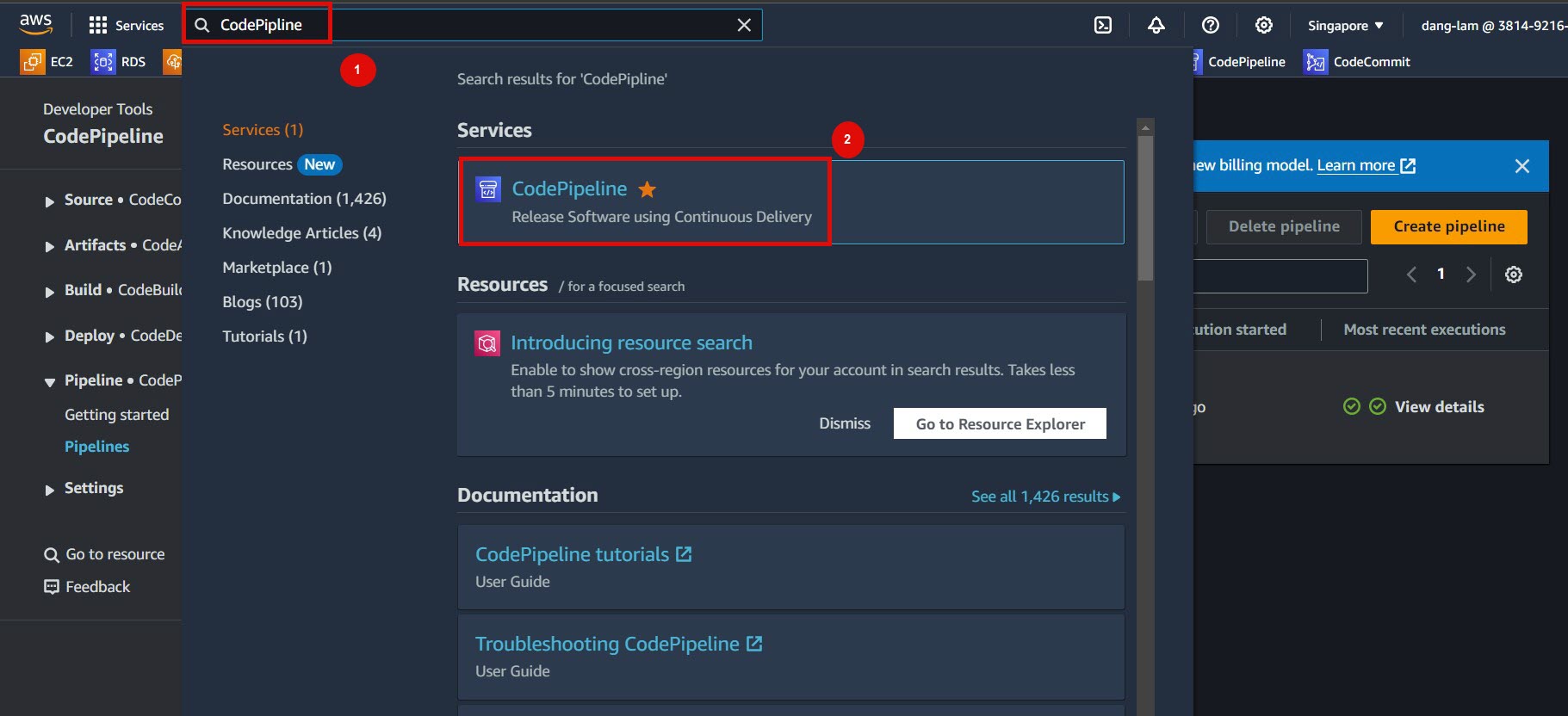Go to next page arrow
This screenshot has width=1568, height=716.
[1471, 275]
